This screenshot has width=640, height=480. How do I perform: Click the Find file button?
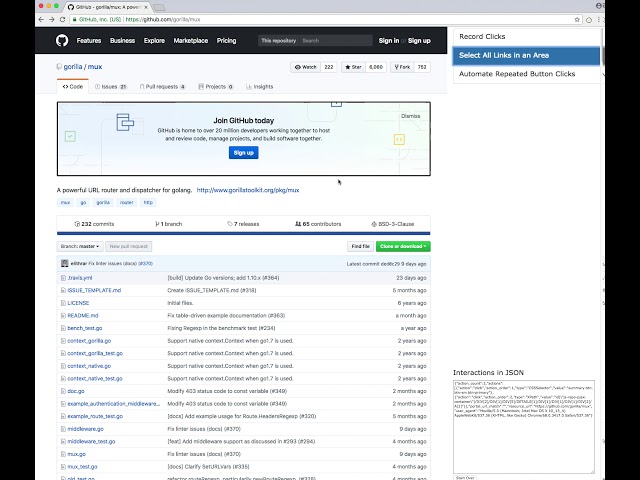360,246
